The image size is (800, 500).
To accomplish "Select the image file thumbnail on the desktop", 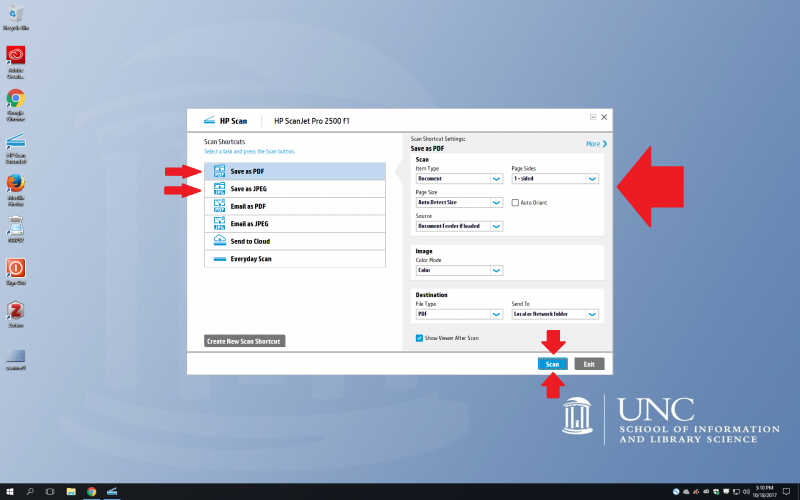I will (x=15, y=359).
